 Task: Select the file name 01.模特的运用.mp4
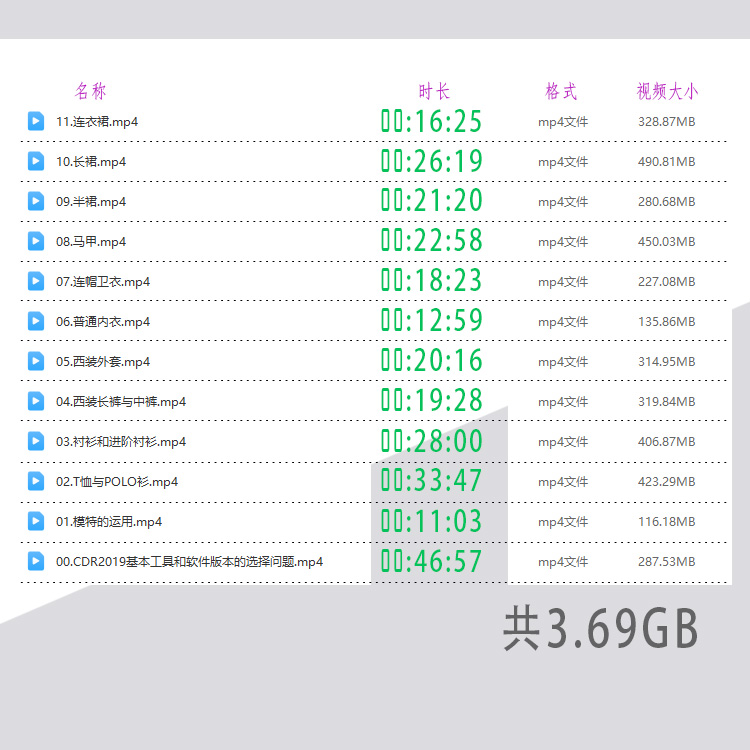pyautogui.click(x=109, y=522)
